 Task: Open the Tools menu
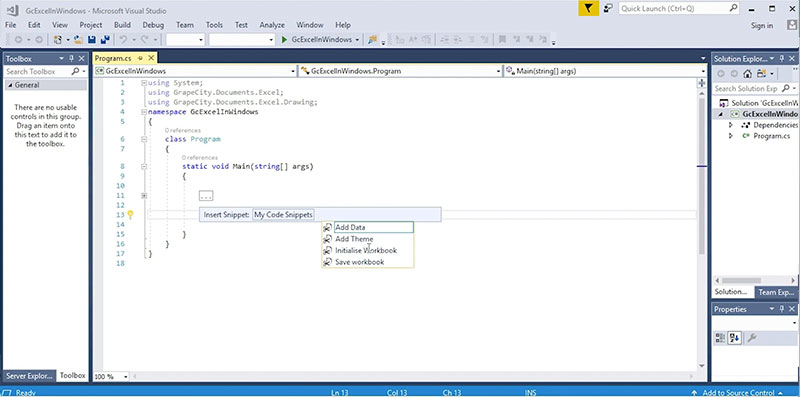click(214, 25)
